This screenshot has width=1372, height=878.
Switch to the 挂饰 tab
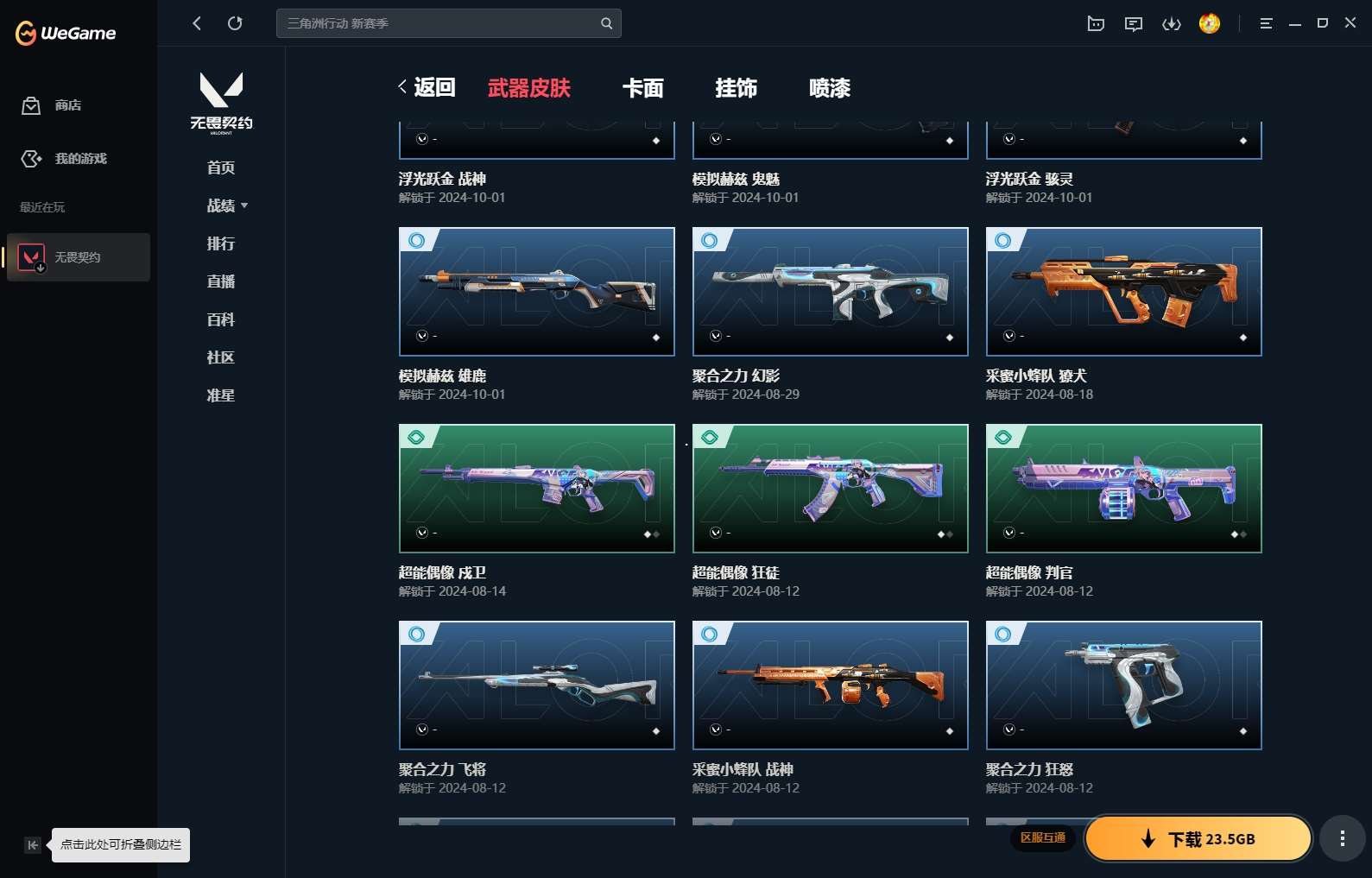(x=736, y=88)
